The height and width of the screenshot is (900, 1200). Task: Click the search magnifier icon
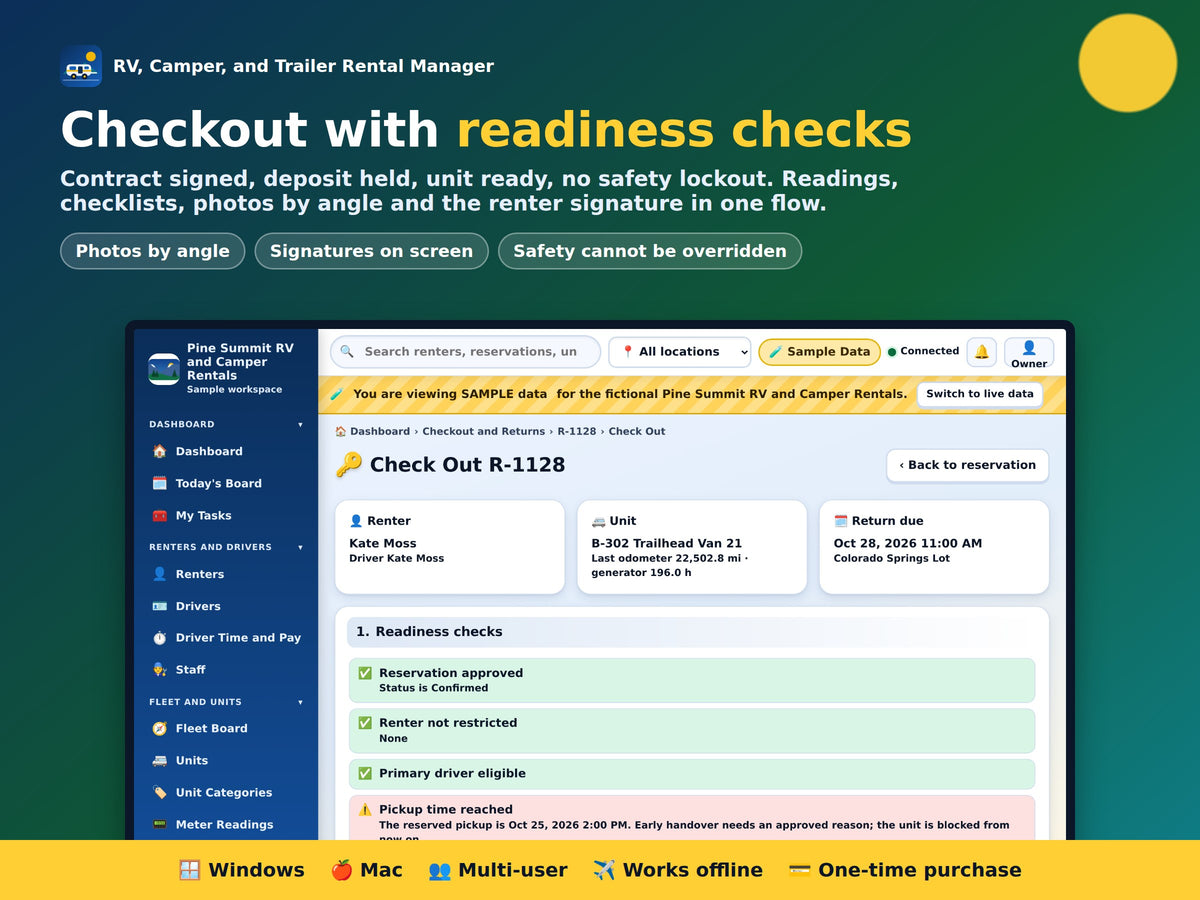347,352
